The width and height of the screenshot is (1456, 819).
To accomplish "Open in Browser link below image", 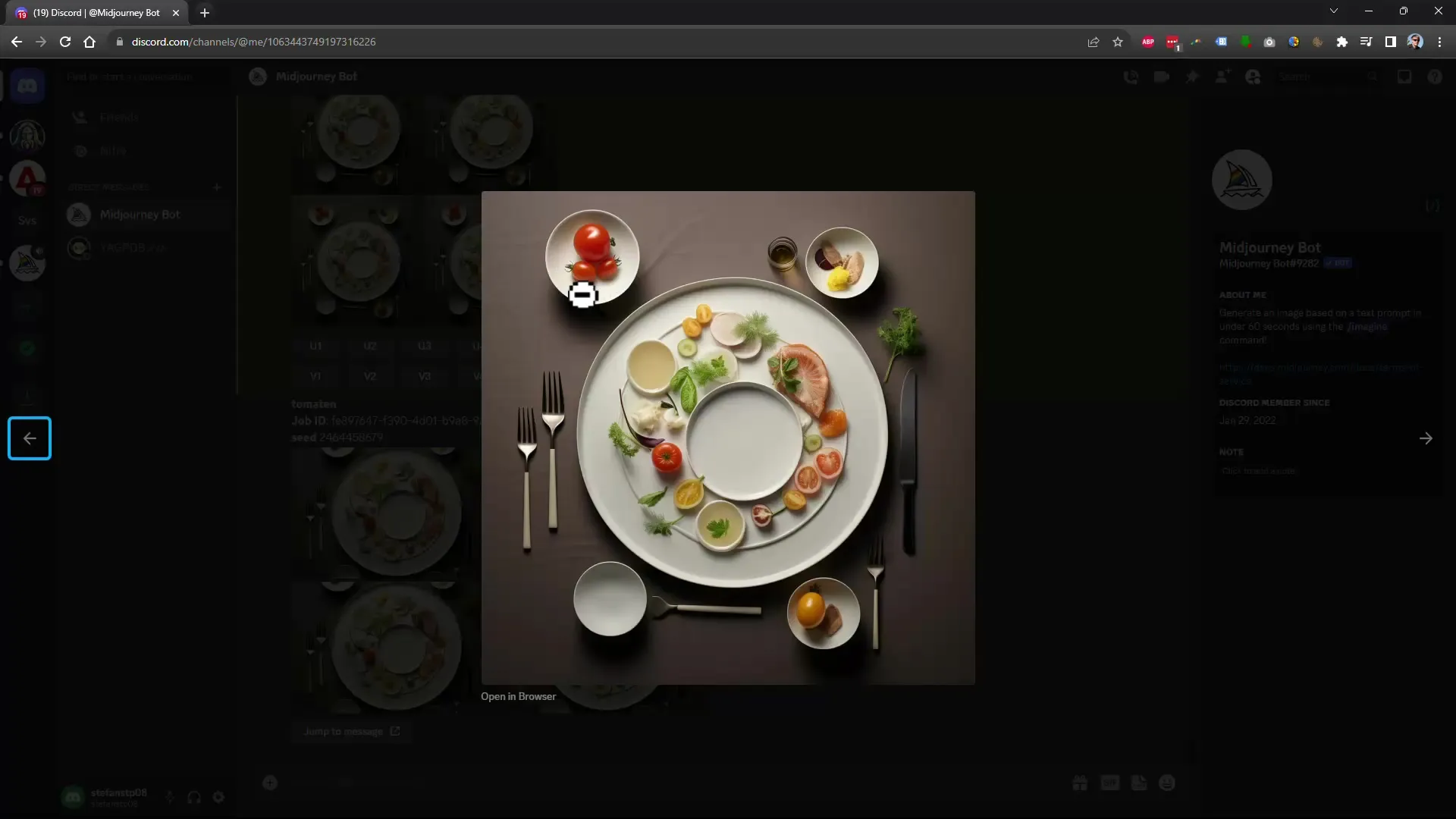I will pos(518,696).
